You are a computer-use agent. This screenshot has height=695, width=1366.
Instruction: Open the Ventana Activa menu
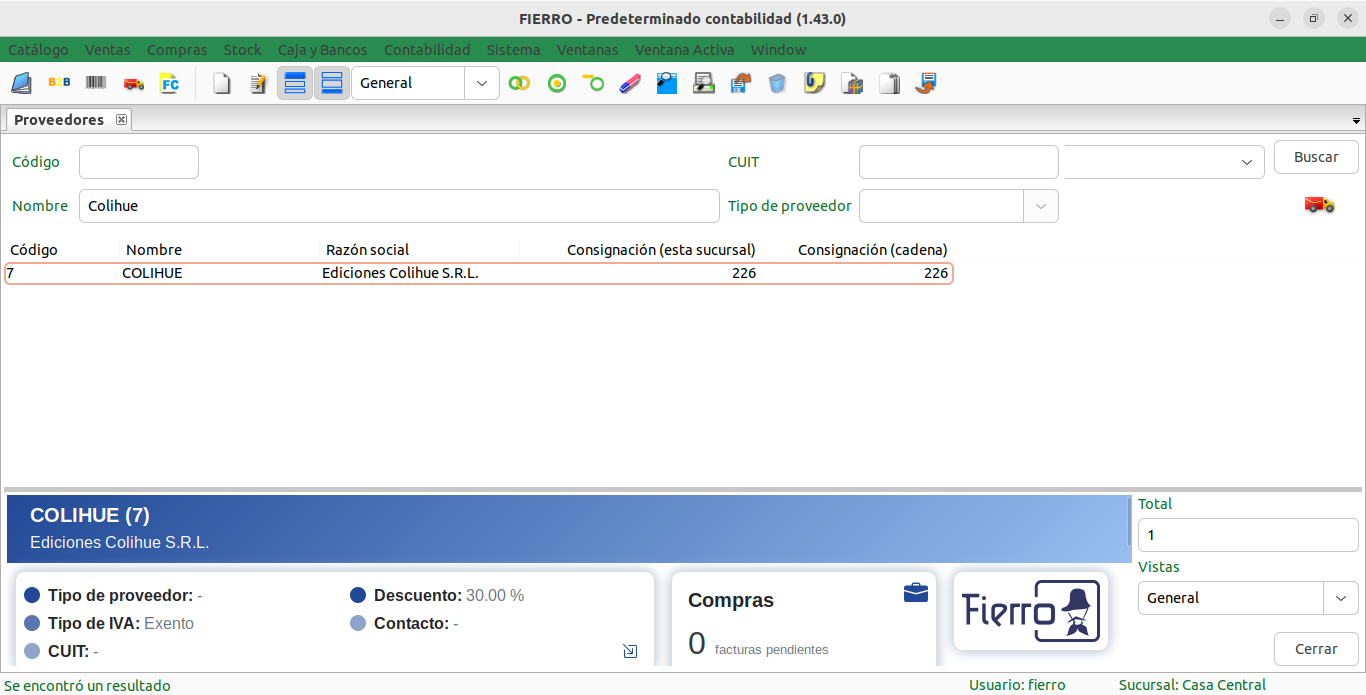684,49
